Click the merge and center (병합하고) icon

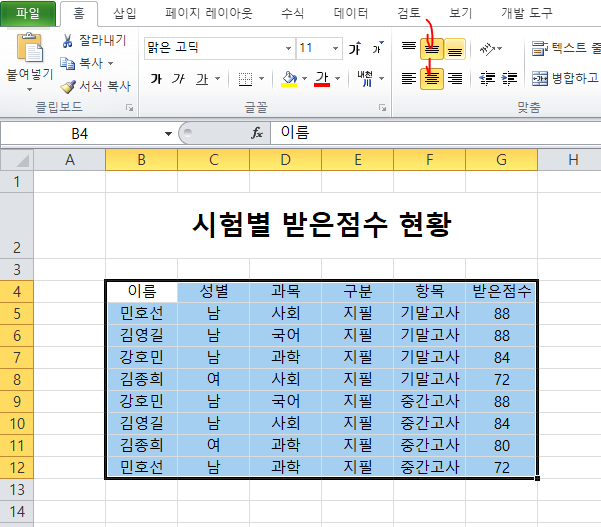(x=540, y=79)
